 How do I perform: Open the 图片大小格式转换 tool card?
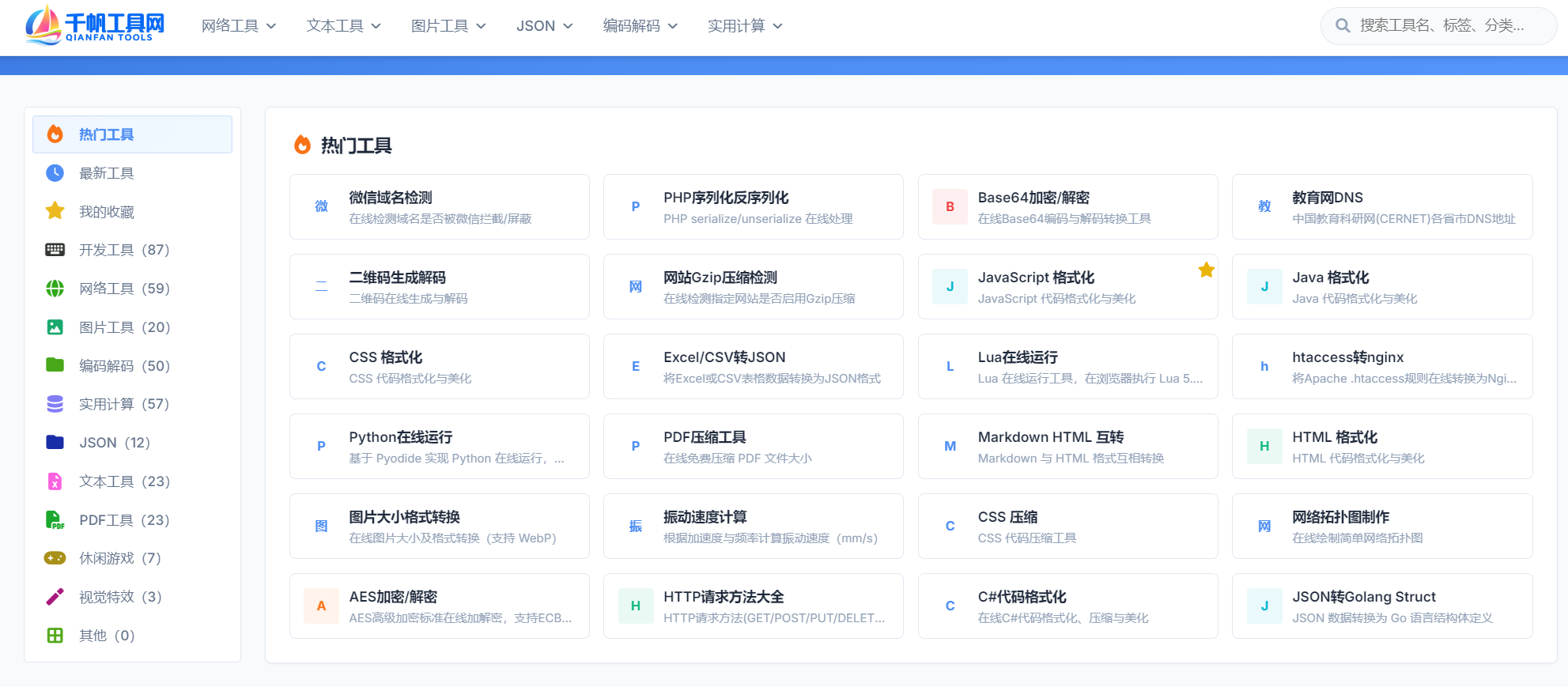[440, 527]
